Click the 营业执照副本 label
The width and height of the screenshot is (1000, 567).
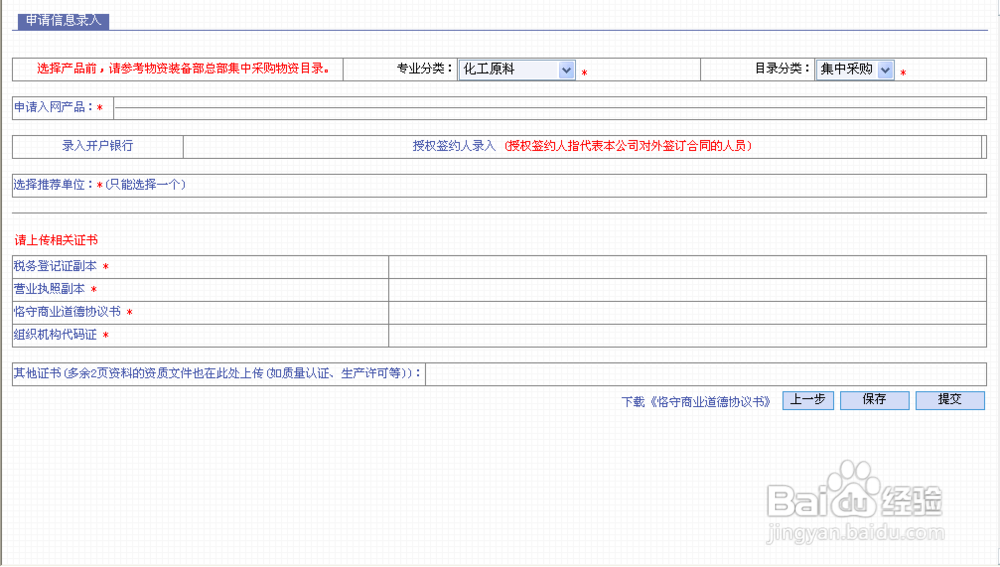pos(49,290)
